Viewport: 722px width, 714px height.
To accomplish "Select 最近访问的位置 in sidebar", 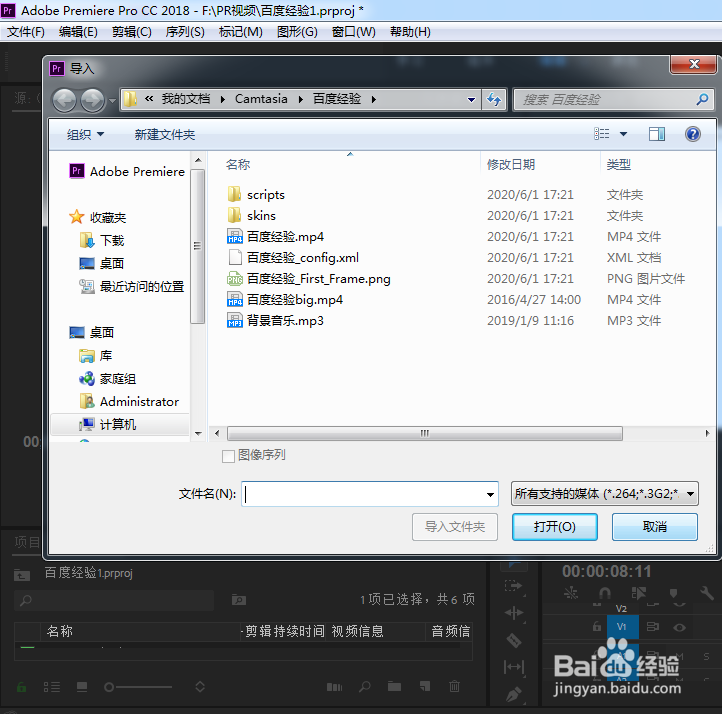I will point(132,286).
